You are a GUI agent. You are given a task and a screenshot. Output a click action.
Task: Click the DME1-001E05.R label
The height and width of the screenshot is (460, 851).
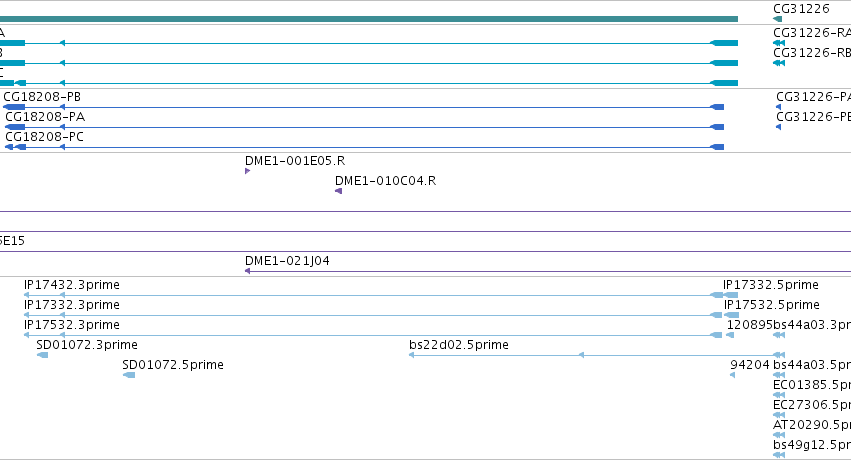295,161
